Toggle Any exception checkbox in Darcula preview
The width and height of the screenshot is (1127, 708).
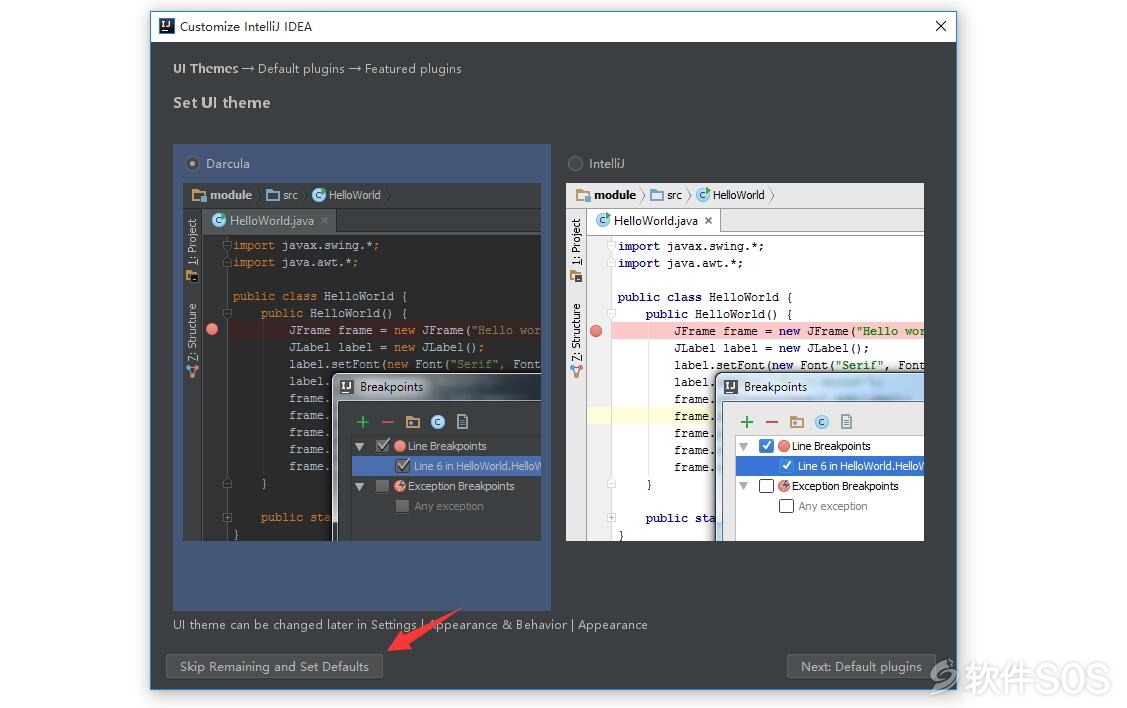coord(402,506)
